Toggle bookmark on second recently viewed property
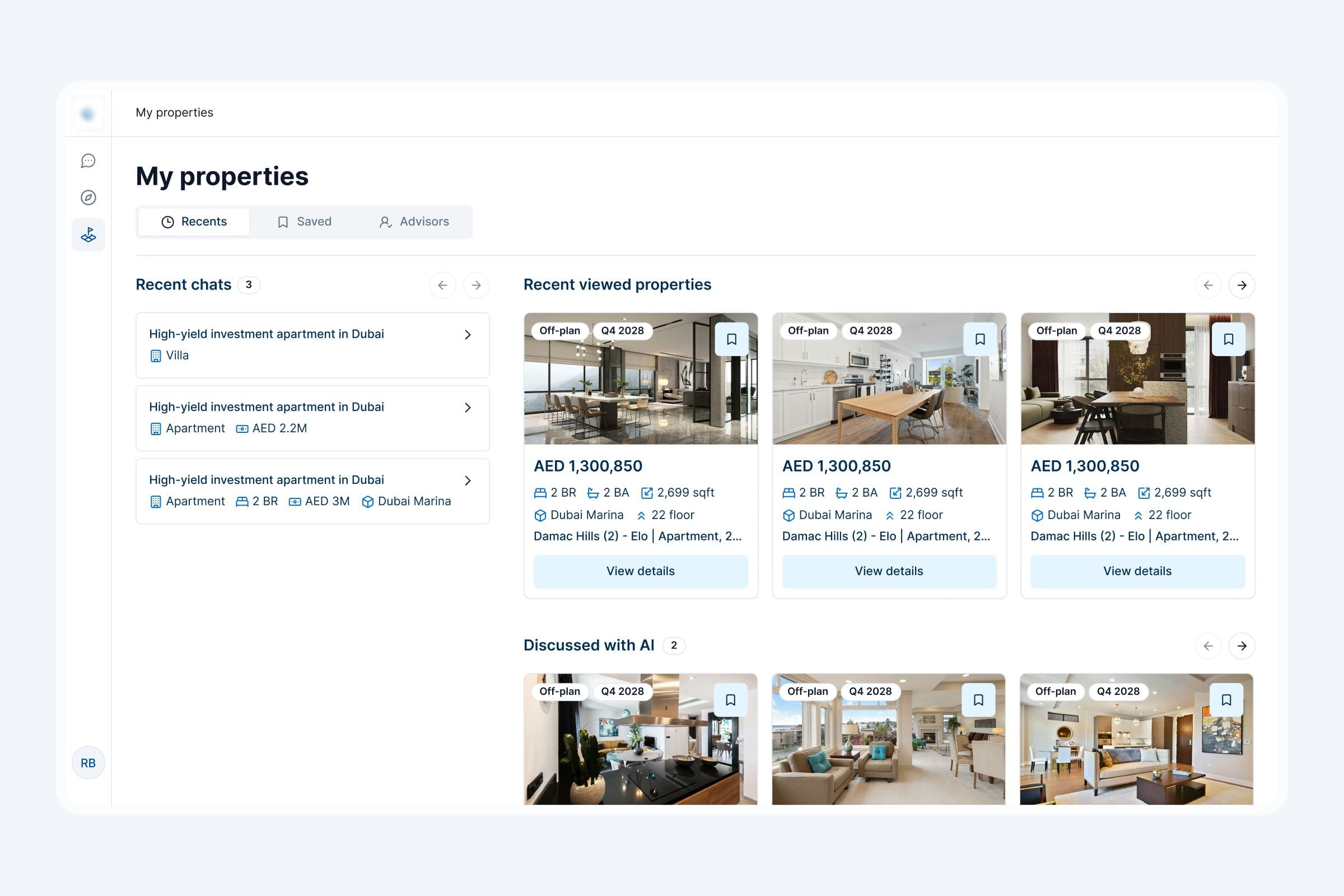The image size is (1344, 896). click(x=980, y=339)
